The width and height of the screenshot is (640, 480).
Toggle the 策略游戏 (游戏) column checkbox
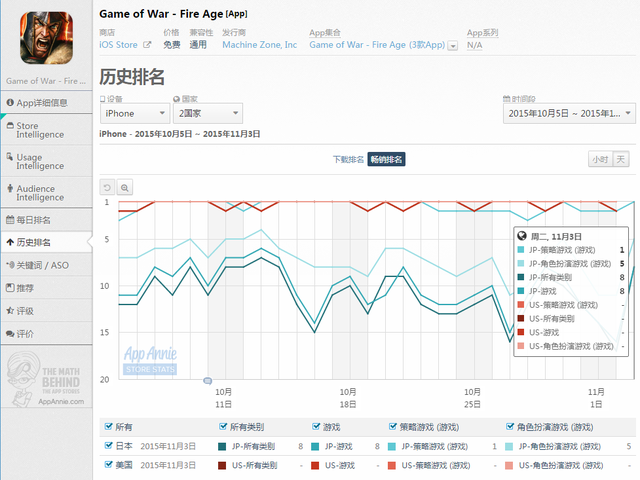point(393,427)
